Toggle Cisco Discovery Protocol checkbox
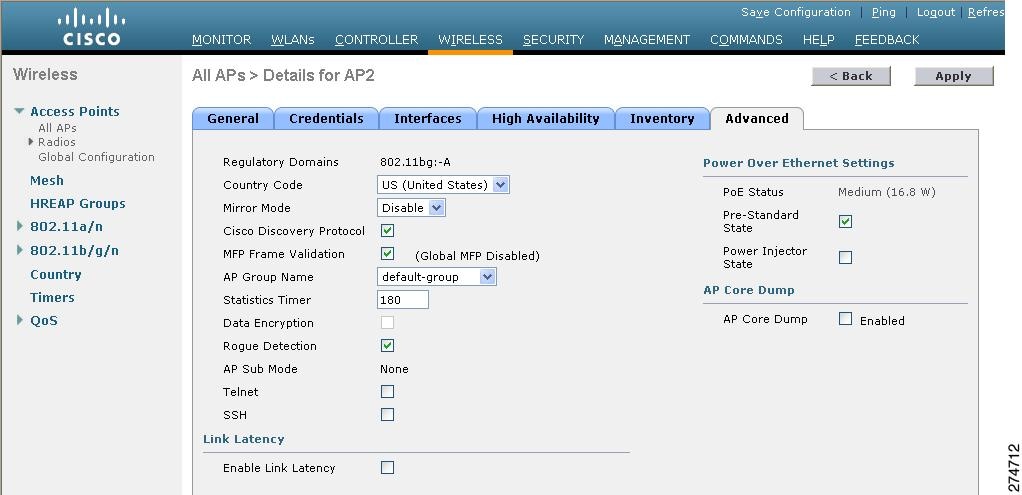This screenshot has height=495, width=1022. (x=387, y=231)
